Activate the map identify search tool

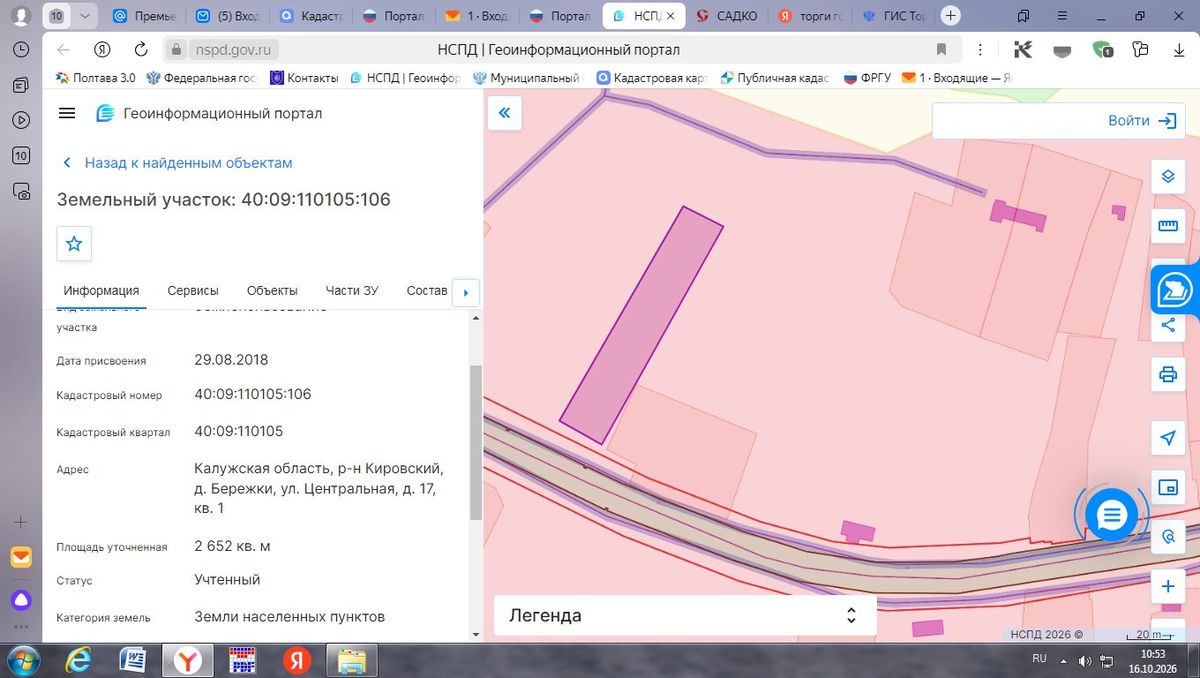[1167, 537]
